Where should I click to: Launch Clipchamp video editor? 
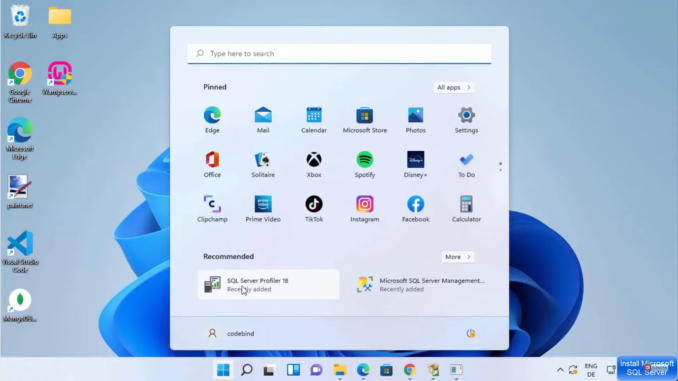212,209
